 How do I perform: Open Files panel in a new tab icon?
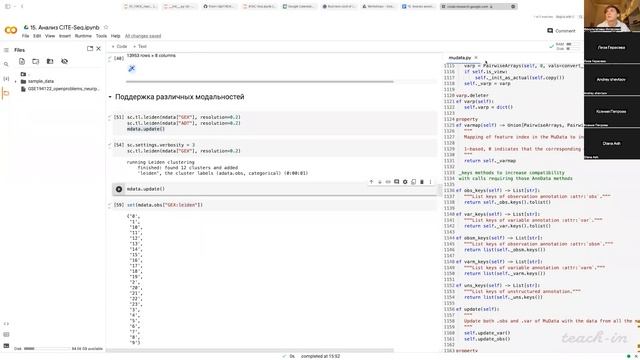90,49
